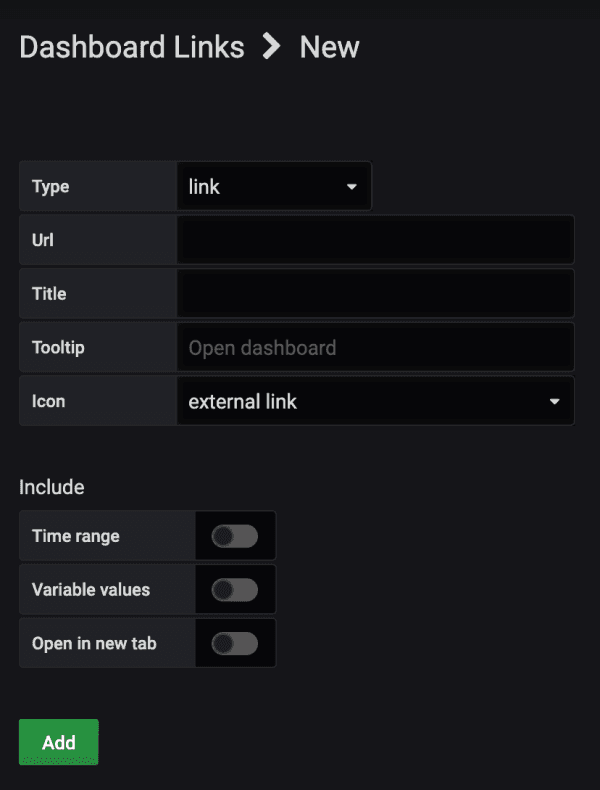The width and height of the screenshot is (600, 790).
Task: Toggle Variable values switch on
Action: [x=235, y=590]
